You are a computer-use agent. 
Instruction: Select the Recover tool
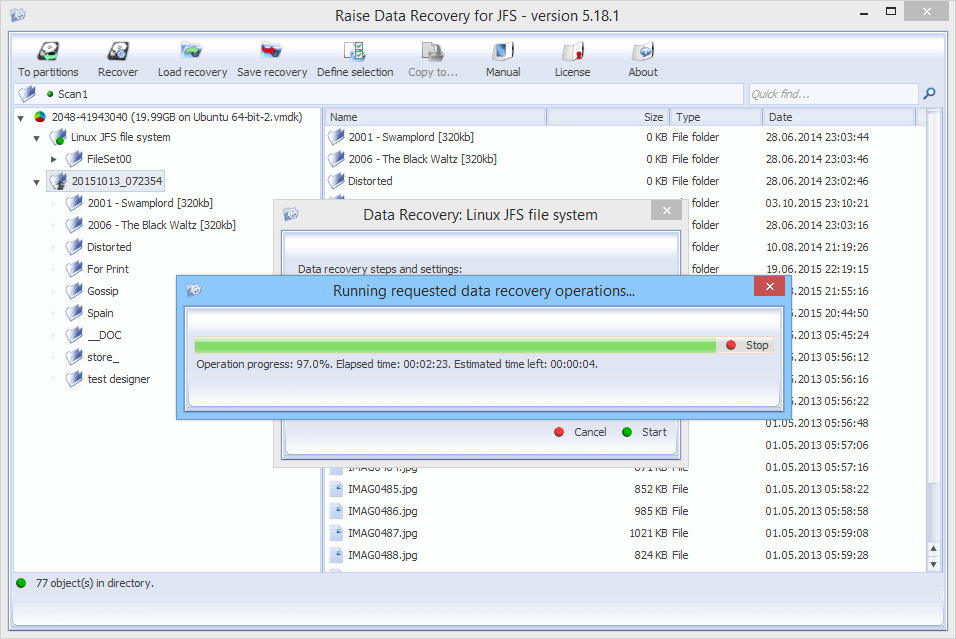[x=118, y=58]
